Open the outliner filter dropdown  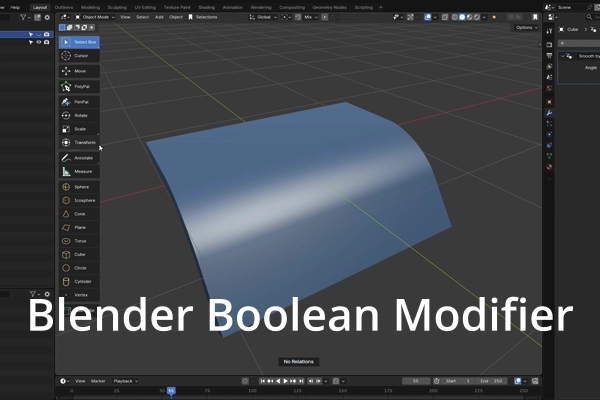coord(25,17)
